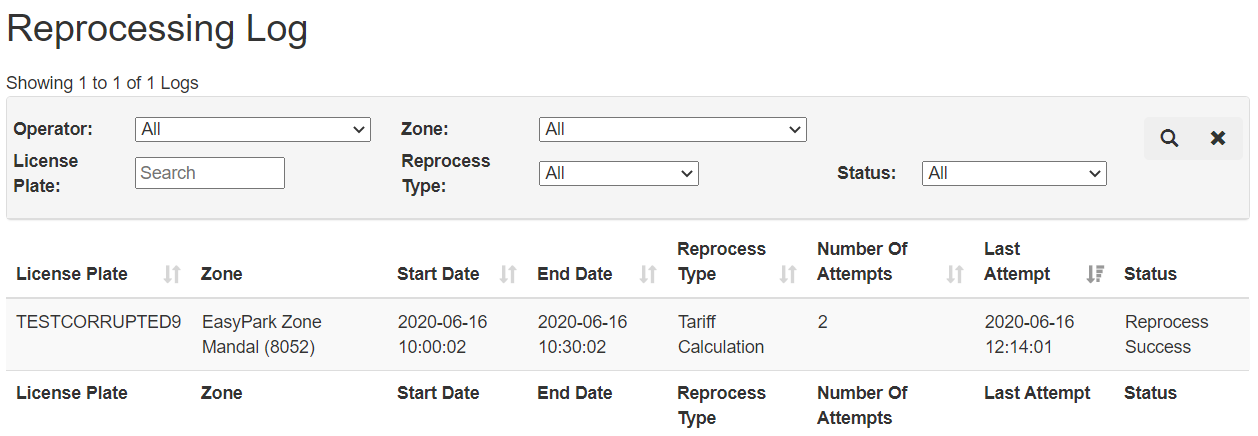The width and height of the screenshot is (1258, 436).
Task: Sort by Reprocess Type column arrows
Action: (788, 274)
